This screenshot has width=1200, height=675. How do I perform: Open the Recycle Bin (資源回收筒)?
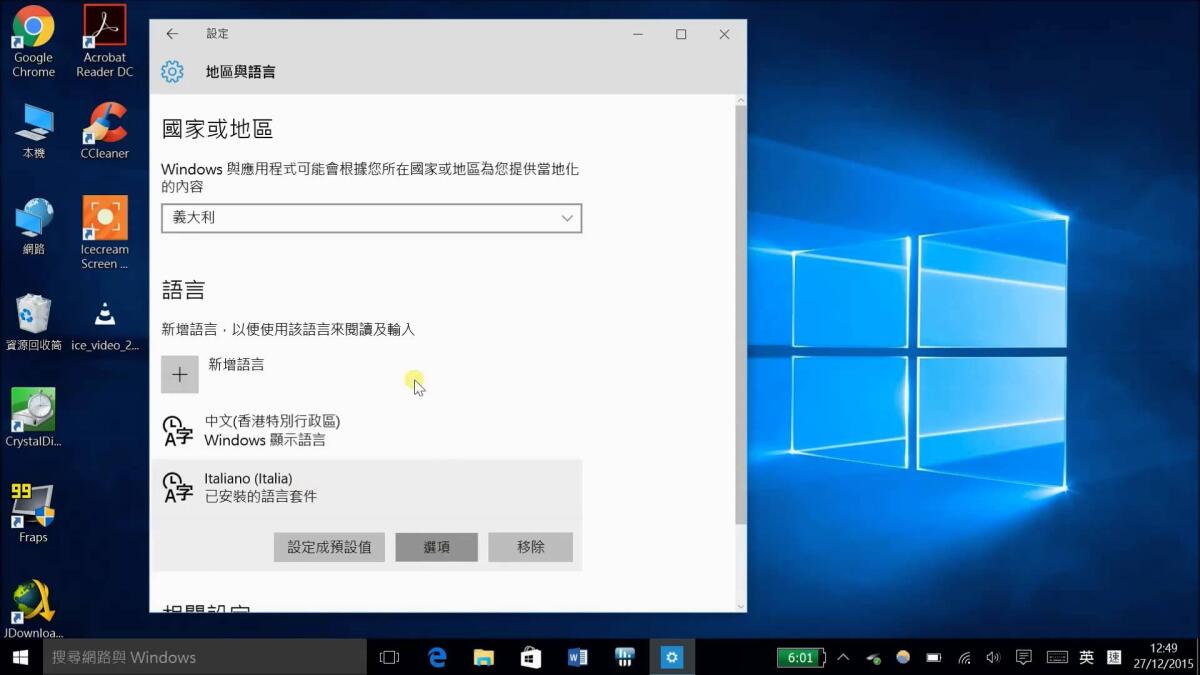33,315
